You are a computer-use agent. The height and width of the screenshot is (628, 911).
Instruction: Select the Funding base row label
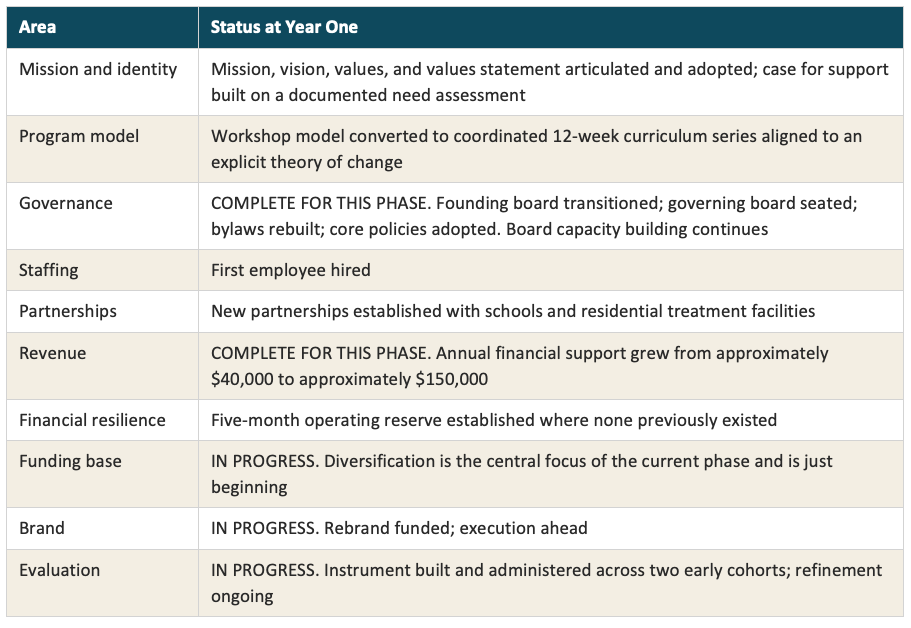click(70, 461)
